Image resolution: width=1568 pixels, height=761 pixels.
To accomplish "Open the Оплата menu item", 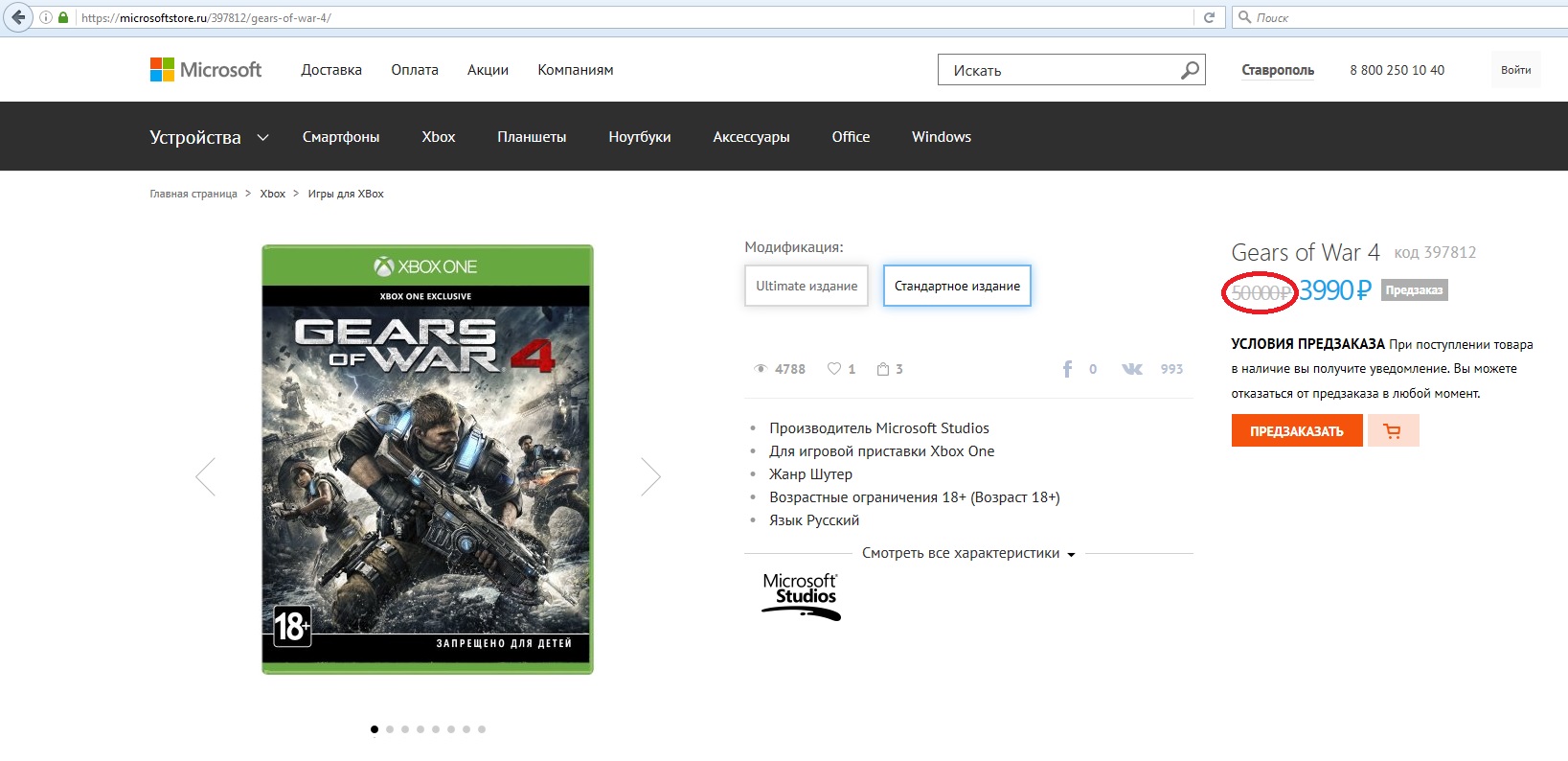I will click(415, 70).
